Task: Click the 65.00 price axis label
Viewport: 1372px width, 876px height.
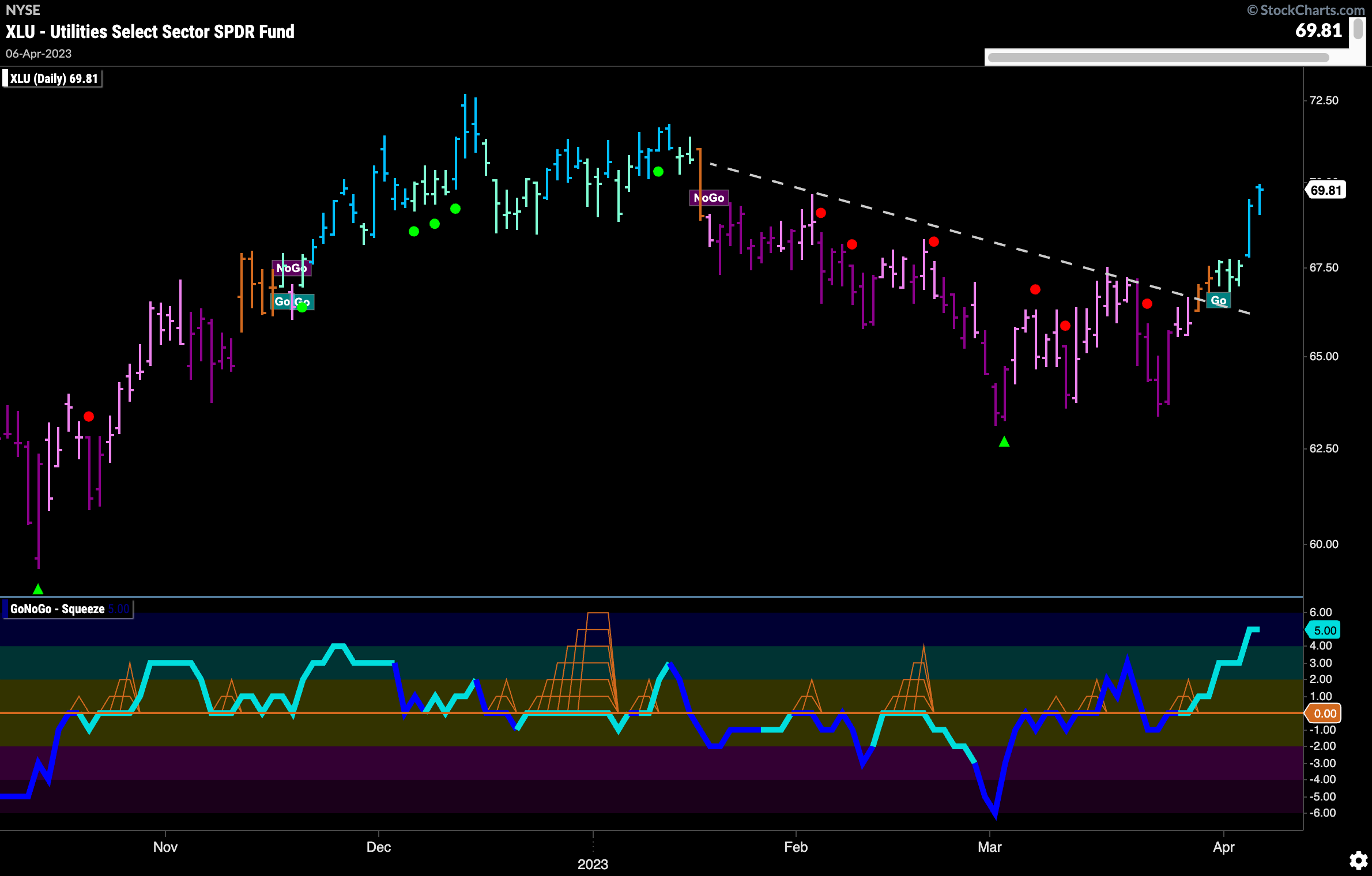Action: (1324, 356)
